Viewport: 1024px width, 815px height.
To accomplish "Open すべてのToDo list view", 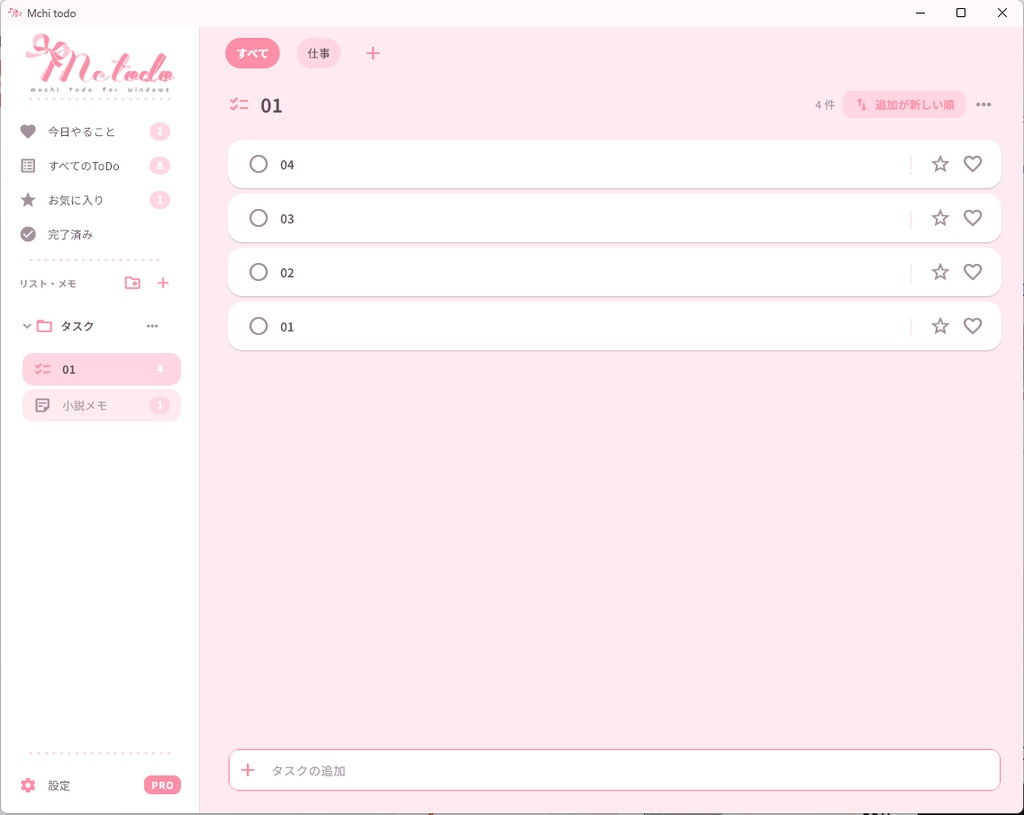I will 95,166.
